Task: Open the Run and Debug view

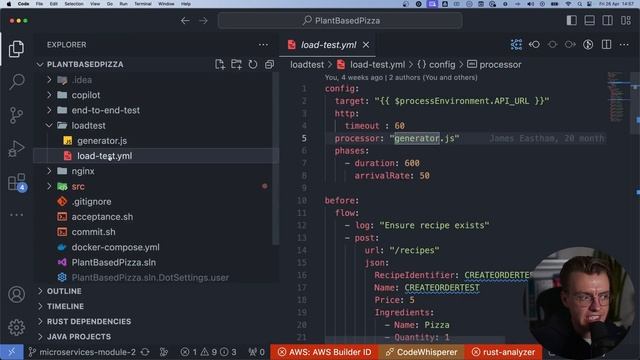Action: coord(16,148)
